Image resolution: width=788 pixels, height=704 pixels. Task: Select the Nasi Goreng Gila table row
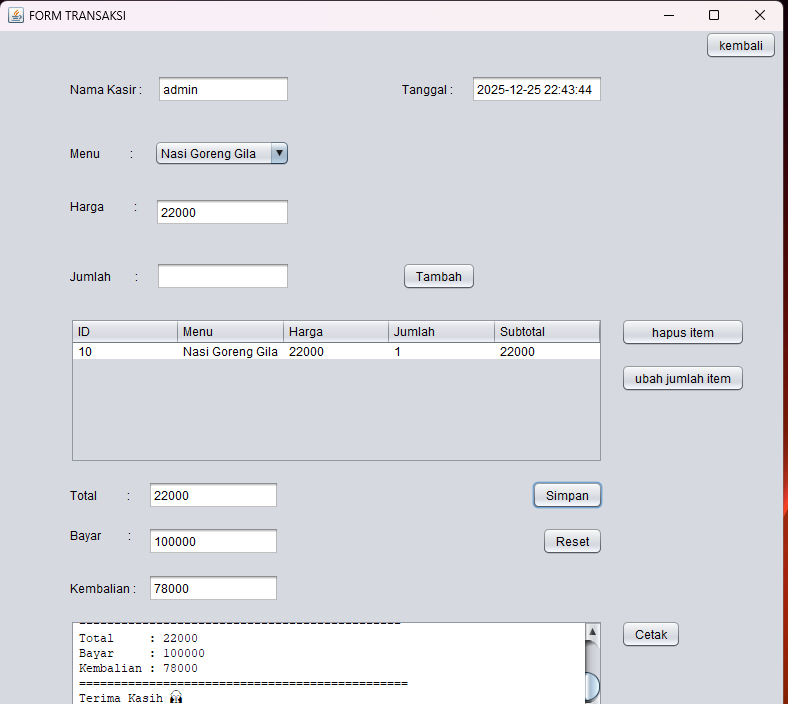click(x=336, y=352)
